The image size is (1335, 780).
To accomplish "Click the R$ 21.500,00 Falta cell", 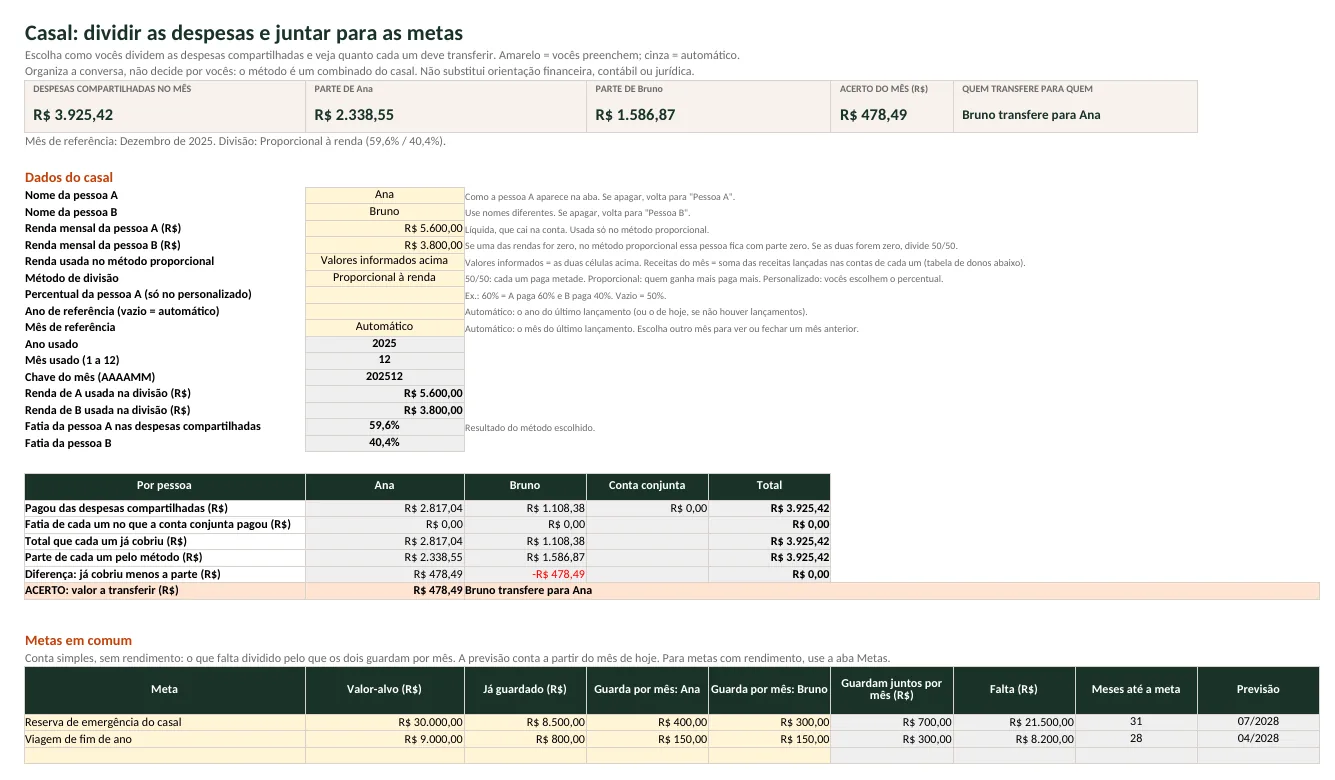I will pyautogui.click(x=1014, y=722).
